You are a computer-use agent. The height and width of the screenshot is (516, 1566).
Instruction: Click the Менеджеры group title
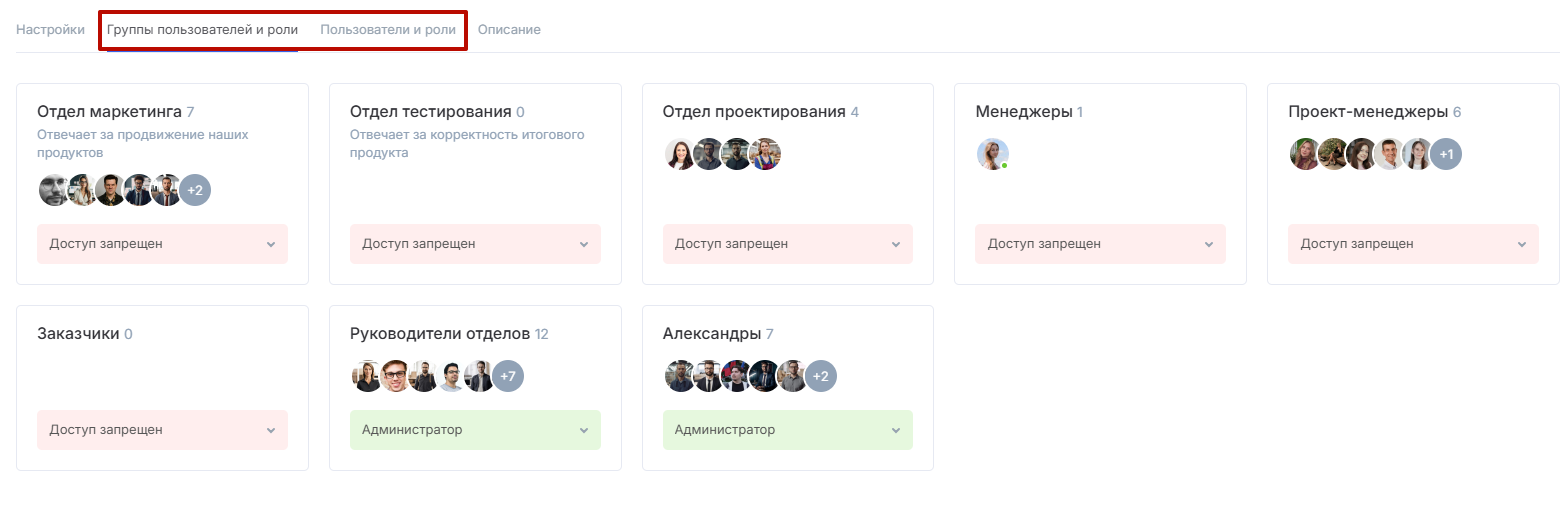point(1023,112)
